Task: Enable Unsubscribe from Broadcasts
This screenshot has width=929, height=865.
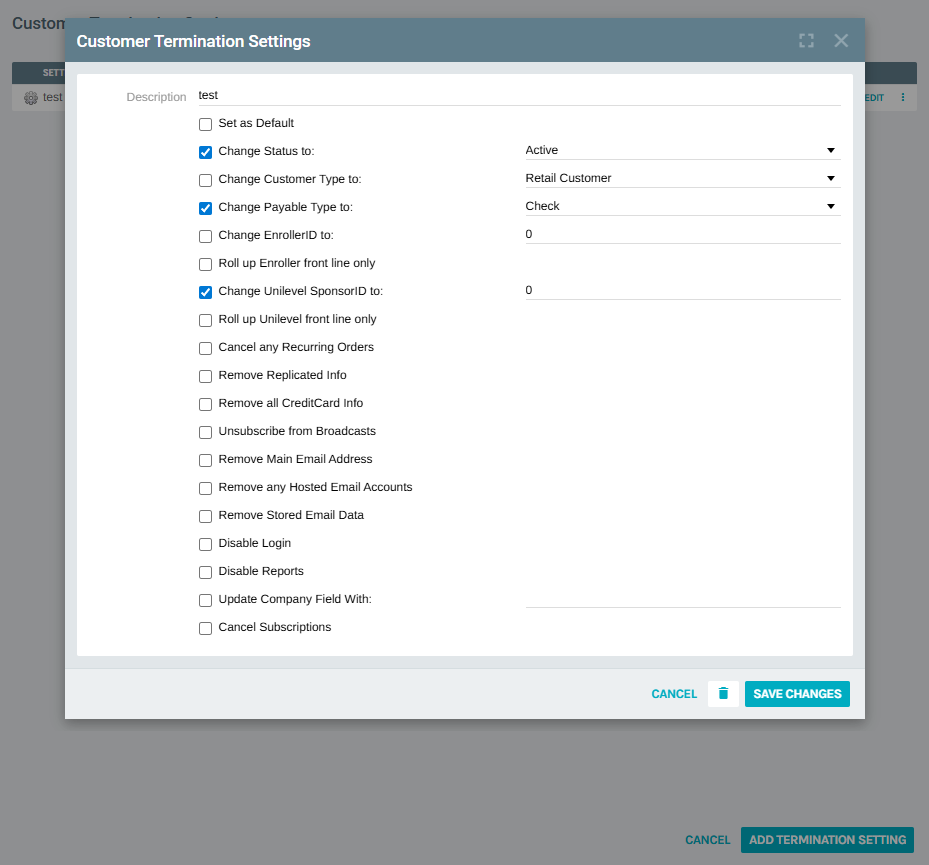Action: 205,432
